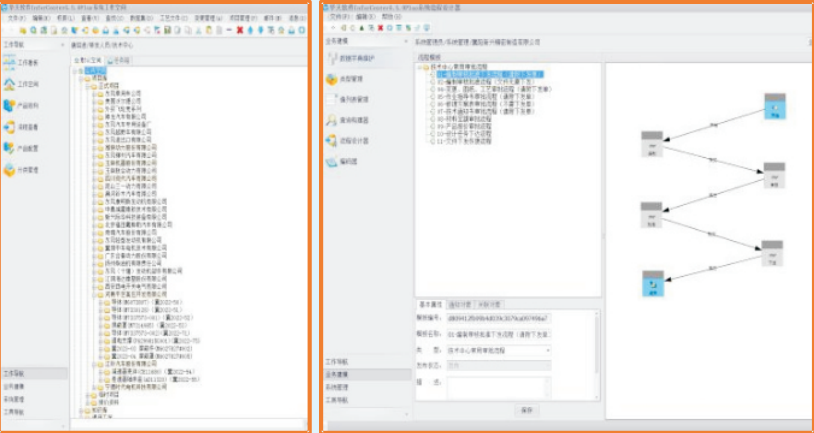Viewport: 814px width, 433px height.
Task: Select 类型管理 in the designer sidebar
Action: tap(348, 80)
